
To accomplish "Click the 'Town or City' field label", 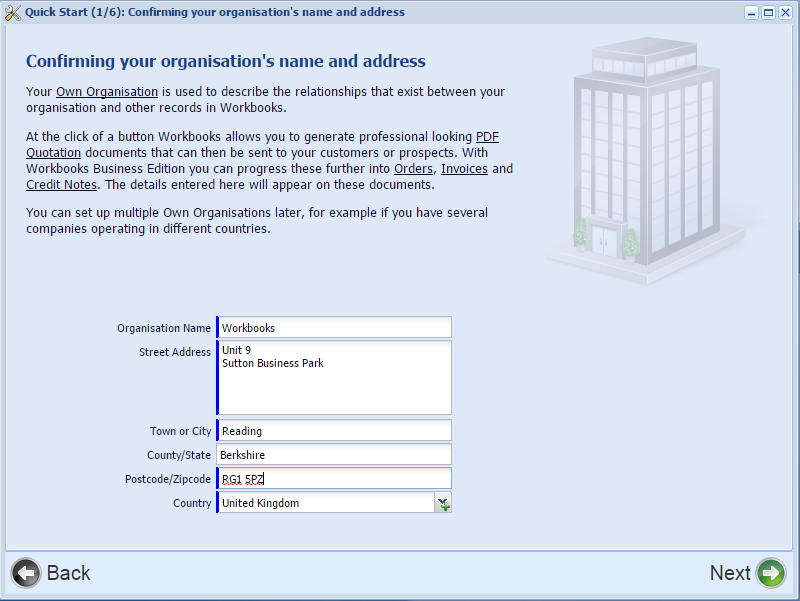I will point(181,431).
